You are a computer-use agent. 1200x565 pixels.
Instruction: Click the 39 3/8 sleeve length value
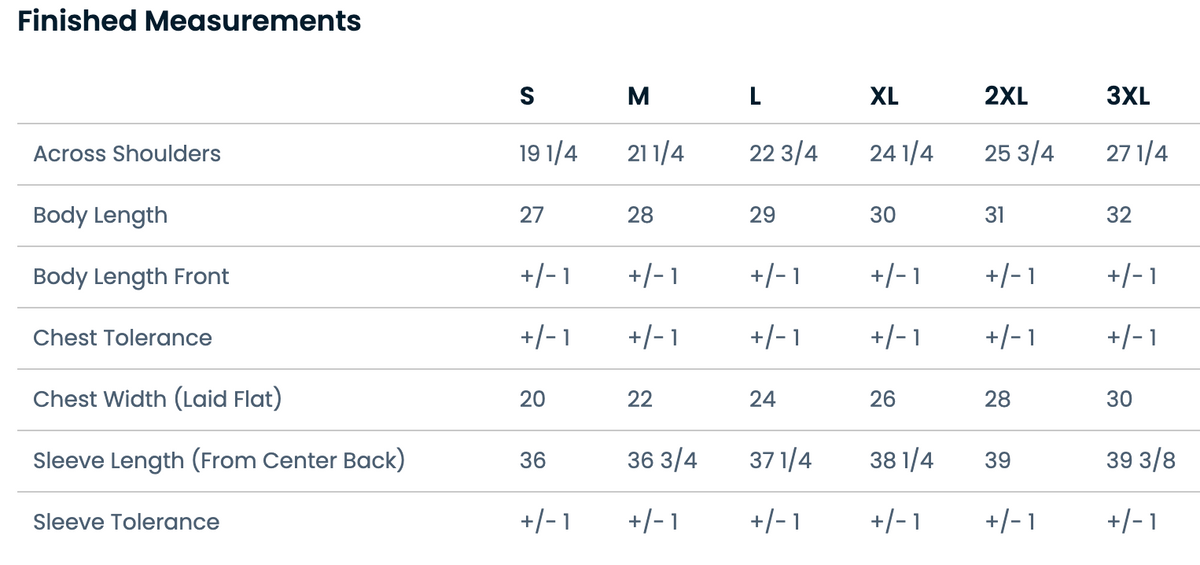point(1141,461)
